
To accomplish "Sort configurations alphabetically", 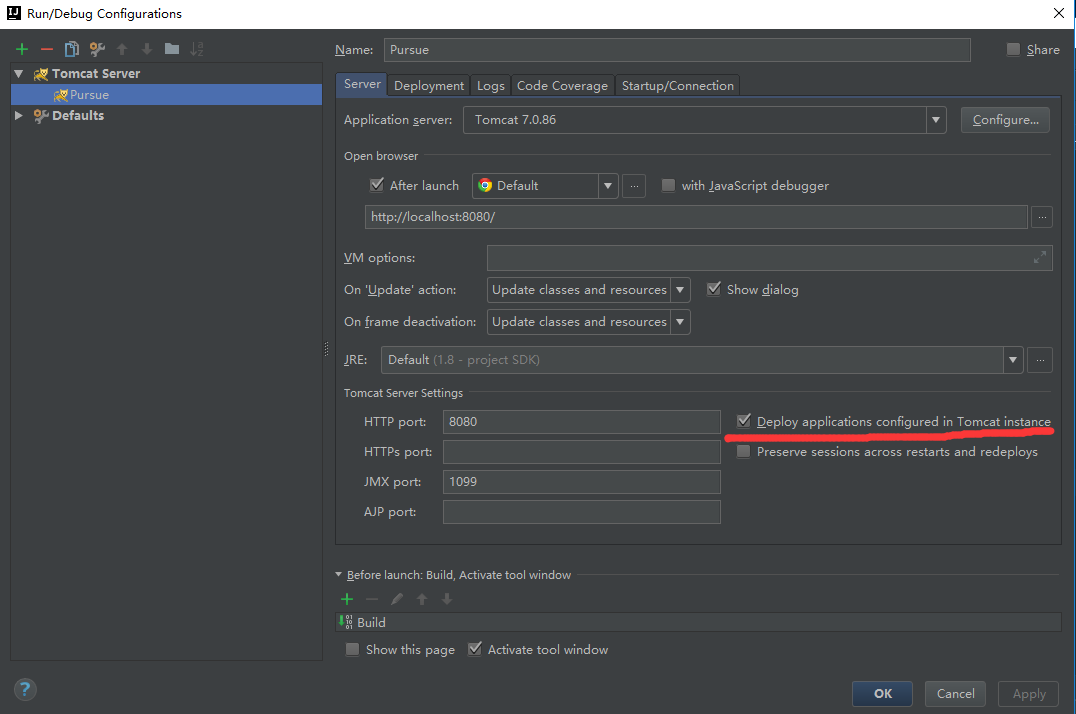I will 197,49.
